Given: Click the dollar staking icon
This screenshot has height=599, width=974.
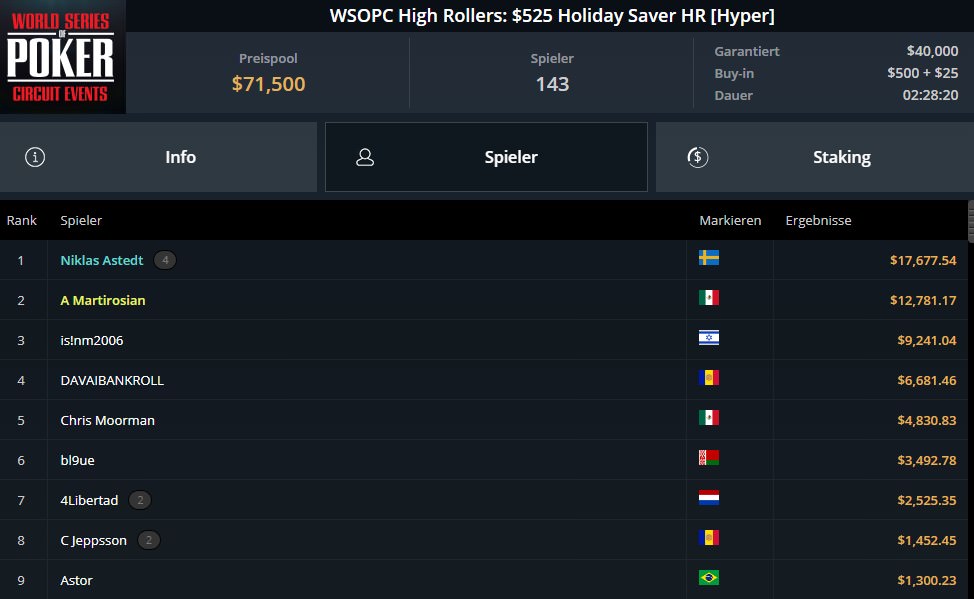Looking at the screenshot, I should (x=698, y=157).
